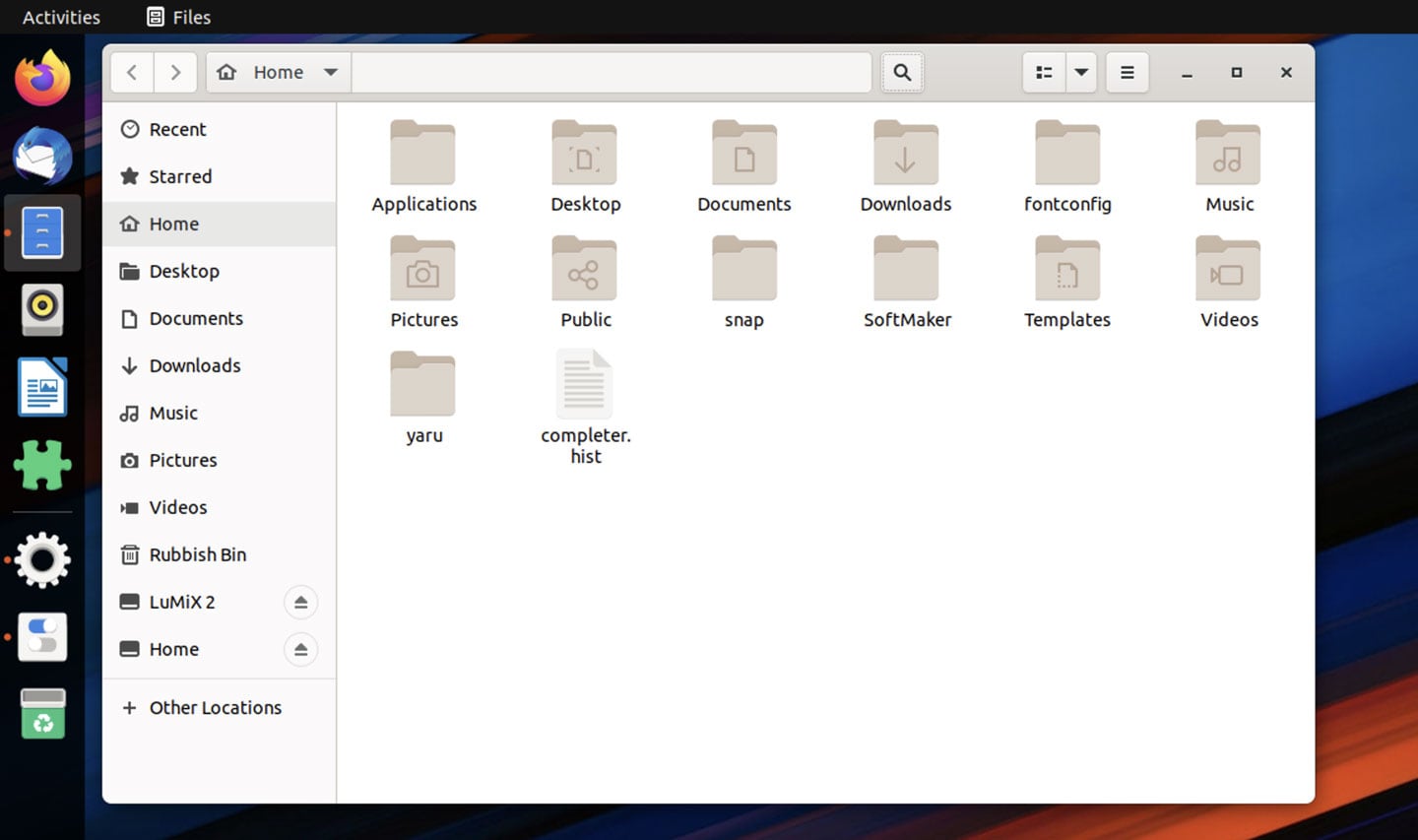This screenshot has height=840, width=1418.
Task: Expand the Home path dropdown arrow
Action: [x=331, y=72]
